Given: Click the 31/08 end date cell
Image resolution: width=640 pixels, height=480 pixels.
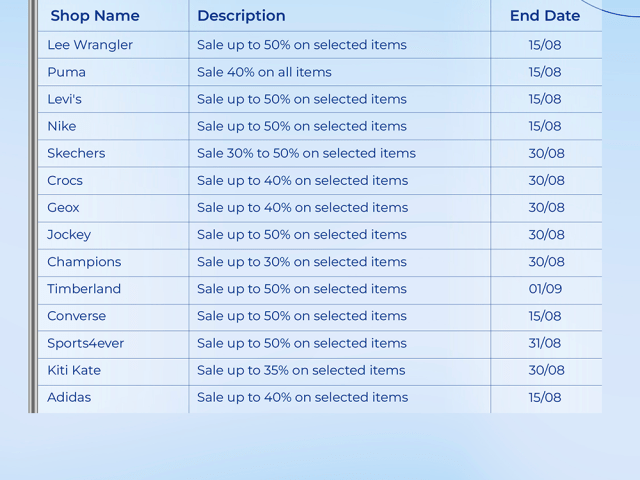Looking at the screenshot, I should pyautogui.click(x=545, y=343).
